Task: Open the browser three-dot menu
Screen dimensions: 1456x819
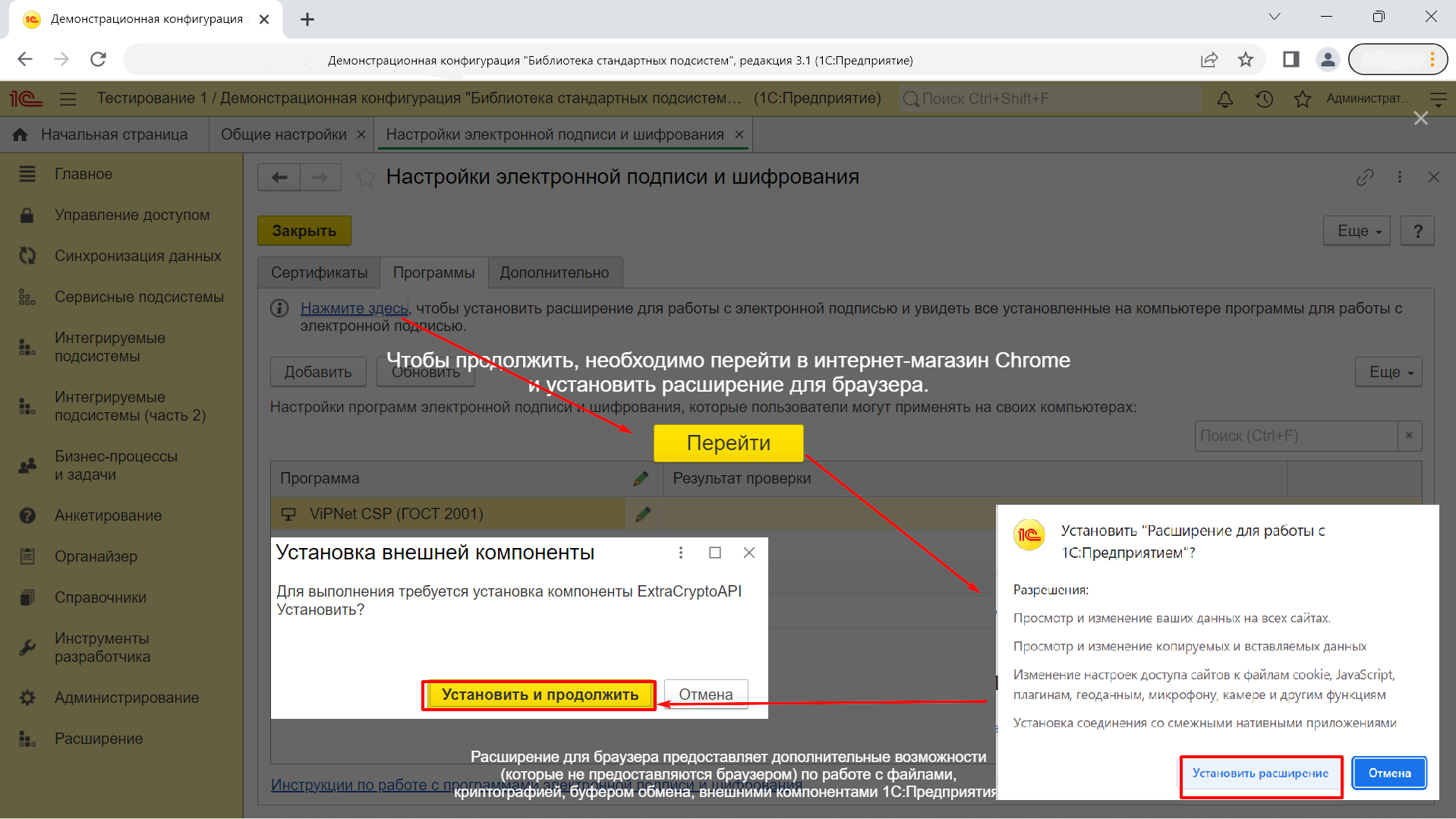Action: (x=1432, y=59)
